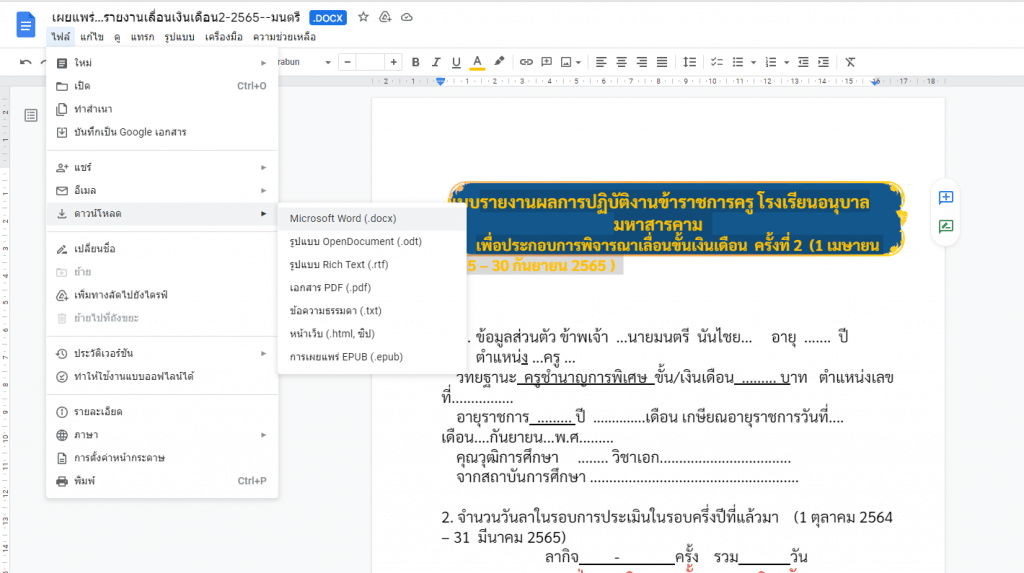Insert a link using the toolbar
The height and width of the screenshot is (573, 1024).
[x=526, y=62]
